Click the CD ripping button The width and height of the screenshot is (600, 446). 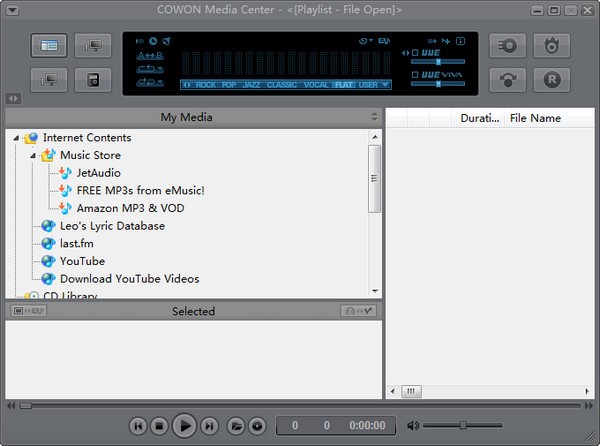[x=507, y=46]
